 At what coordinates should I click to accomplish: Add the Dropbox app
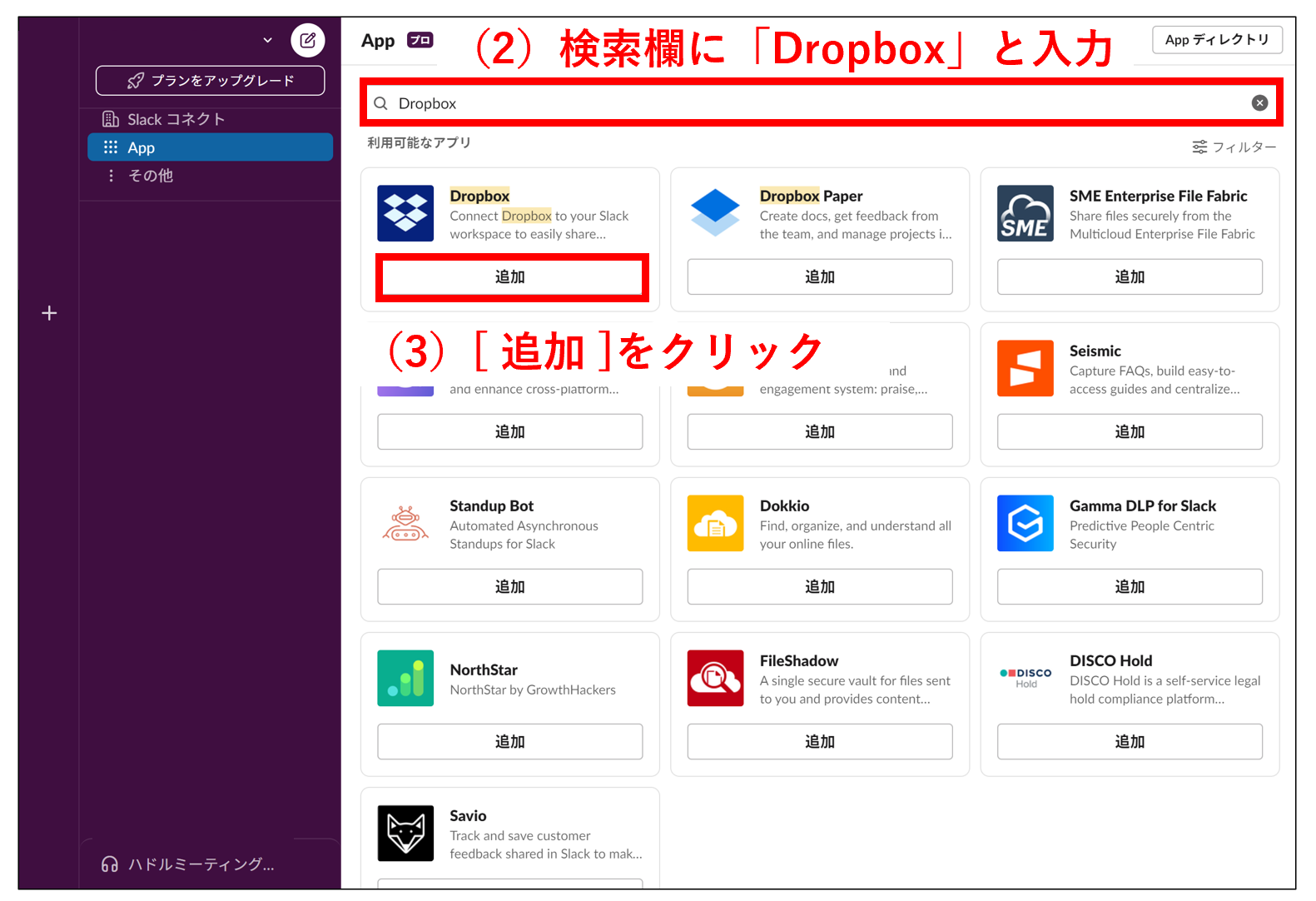[x=510, y=276]
